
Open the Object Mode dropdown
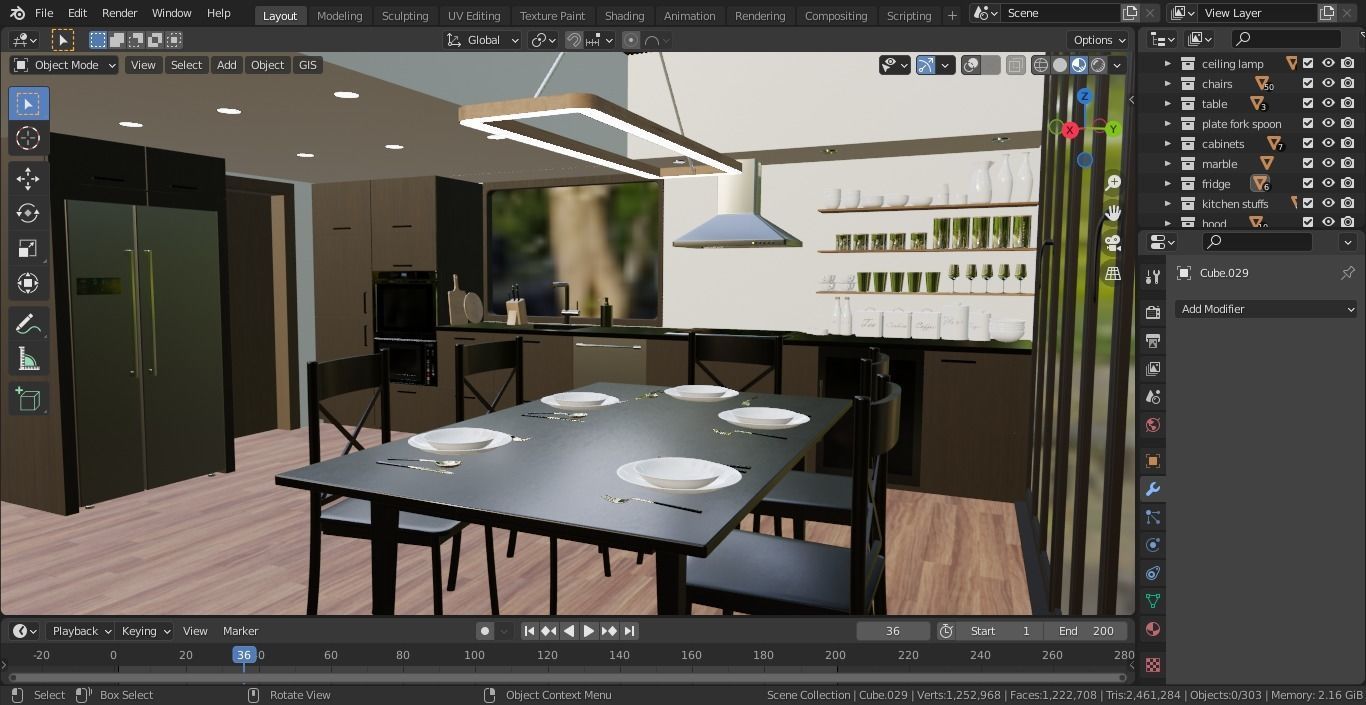65,65
